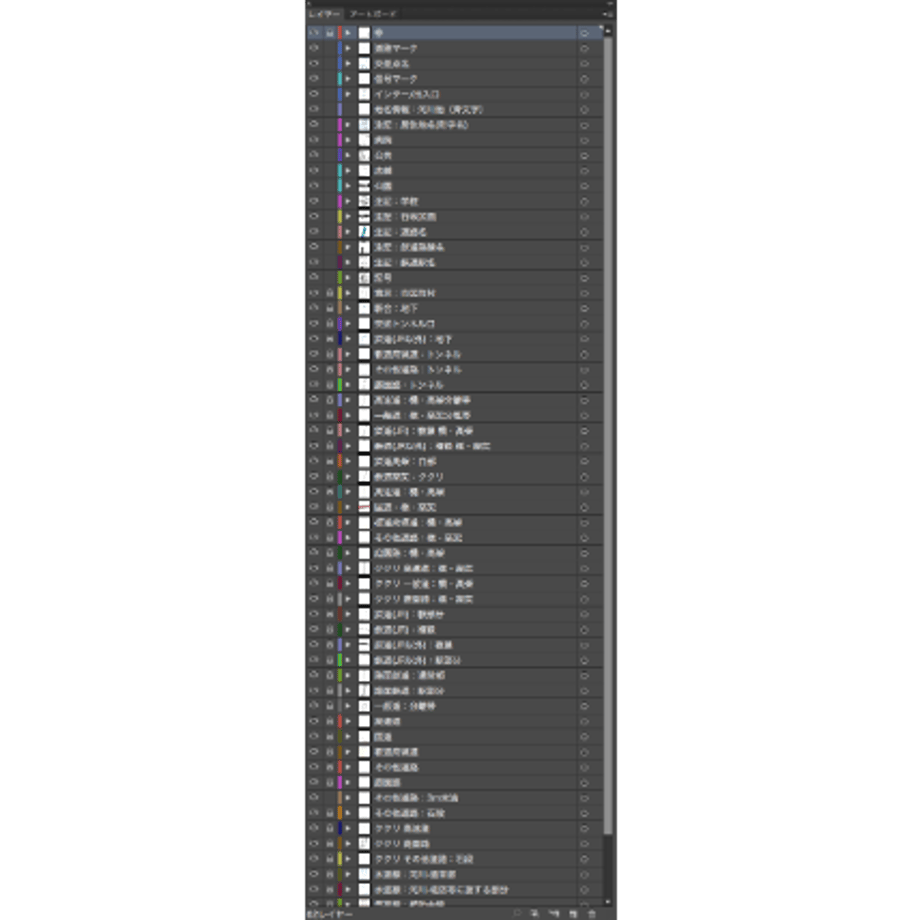Select the その他道路：トンネル layer name
The image size is (920, 920).
(x=418, y=370)
